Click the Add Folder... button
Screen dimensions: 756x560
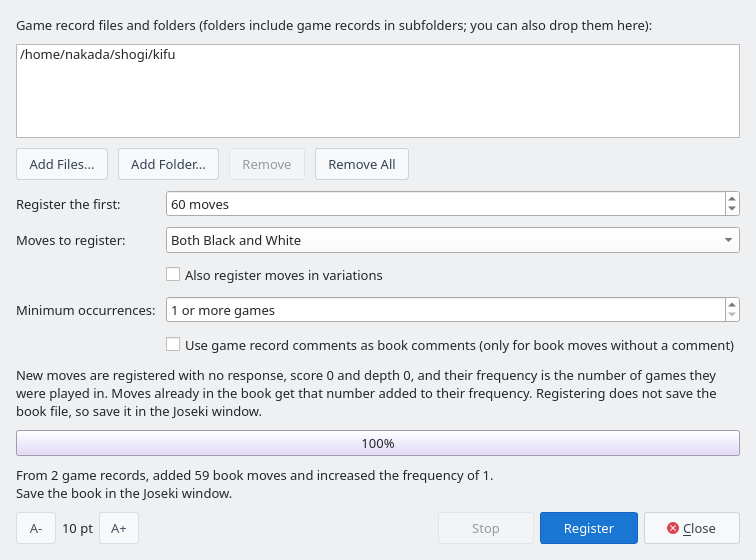(x=168, y=164)
